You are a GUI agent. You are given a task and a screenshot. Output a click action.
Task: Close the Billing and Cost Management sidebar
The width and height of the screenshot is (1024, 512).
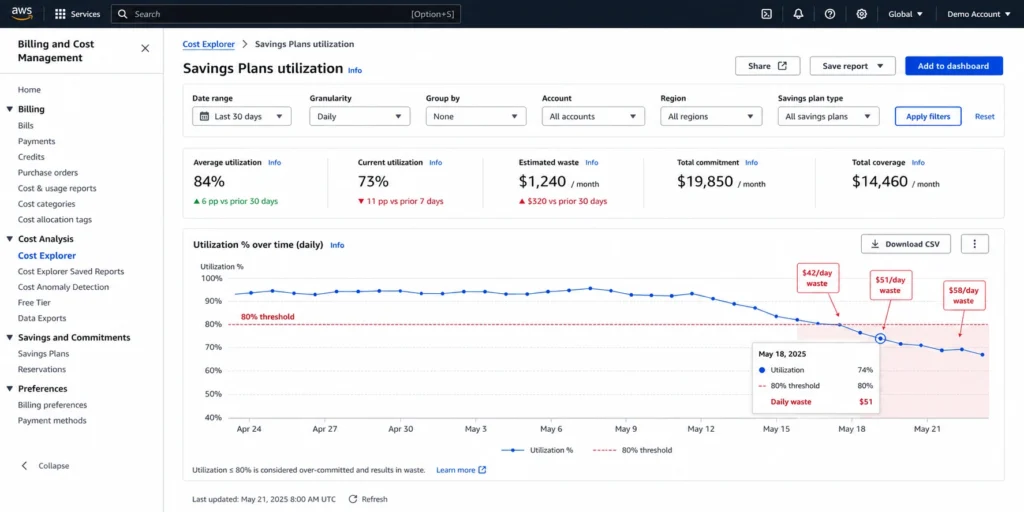click(145, 48)
